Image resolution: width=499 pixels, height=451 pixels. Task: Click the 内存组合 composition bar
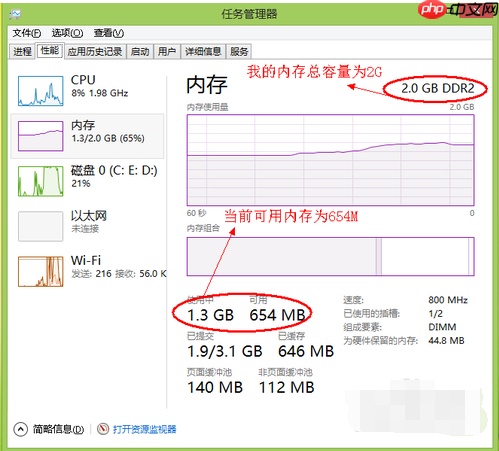[330, 256]
